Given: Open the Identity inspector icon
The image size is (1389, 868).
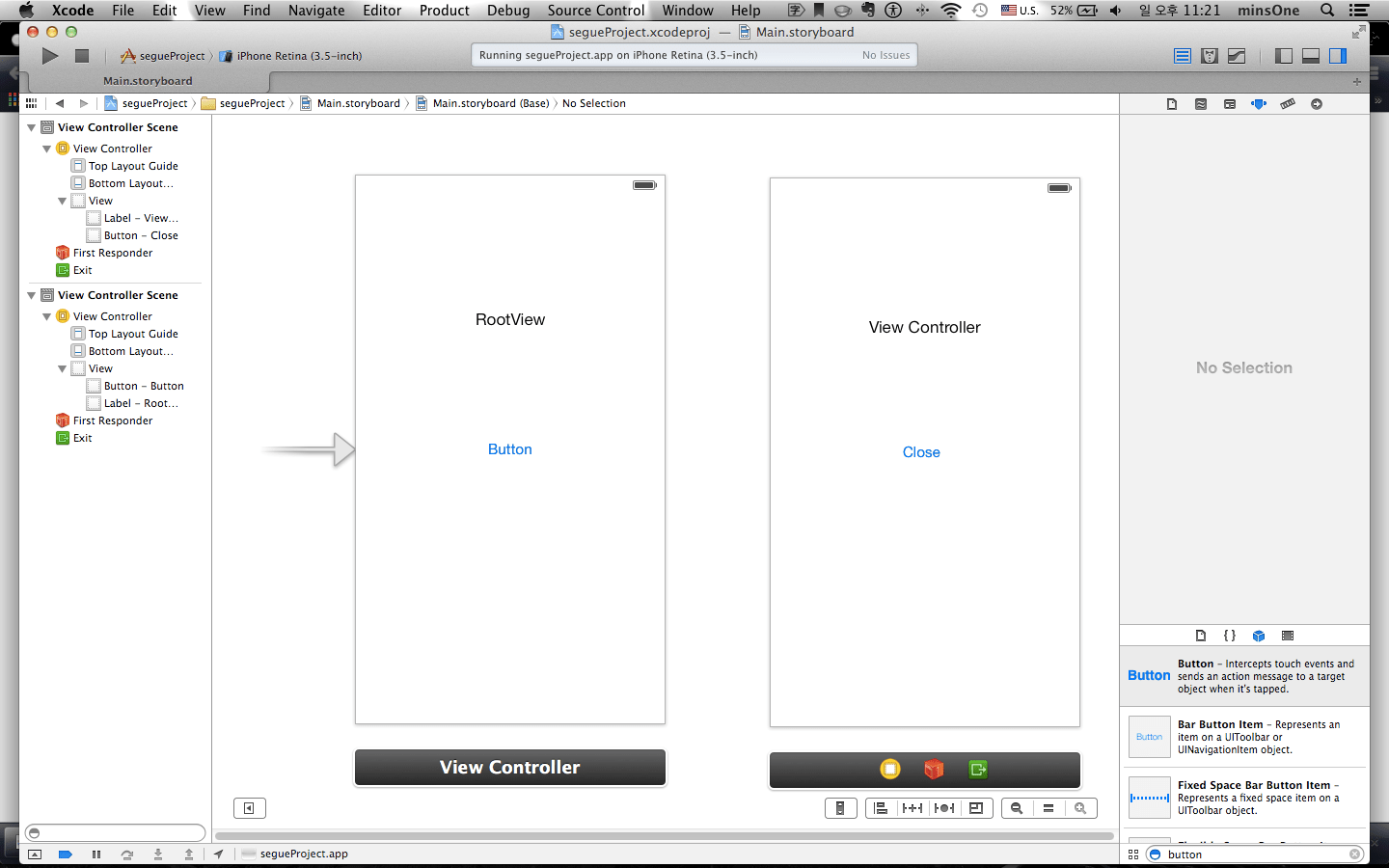Looking at the screenshot, I should coord(1230,104).
